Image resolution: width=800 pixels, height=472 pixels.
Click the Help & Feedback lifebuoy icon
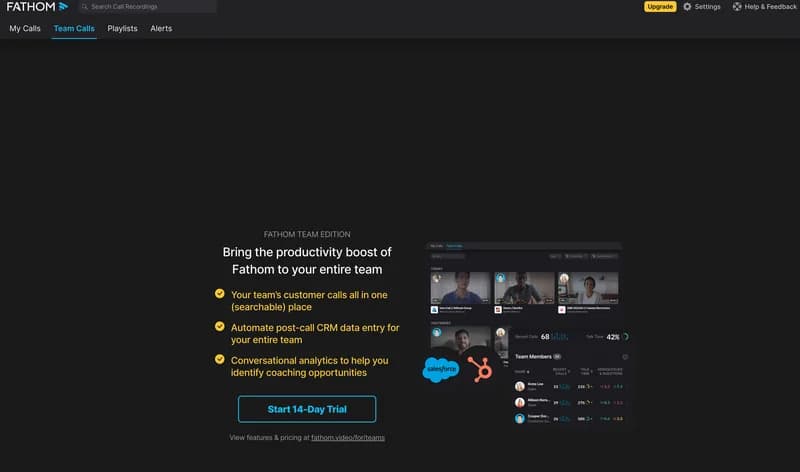point(737,7)
